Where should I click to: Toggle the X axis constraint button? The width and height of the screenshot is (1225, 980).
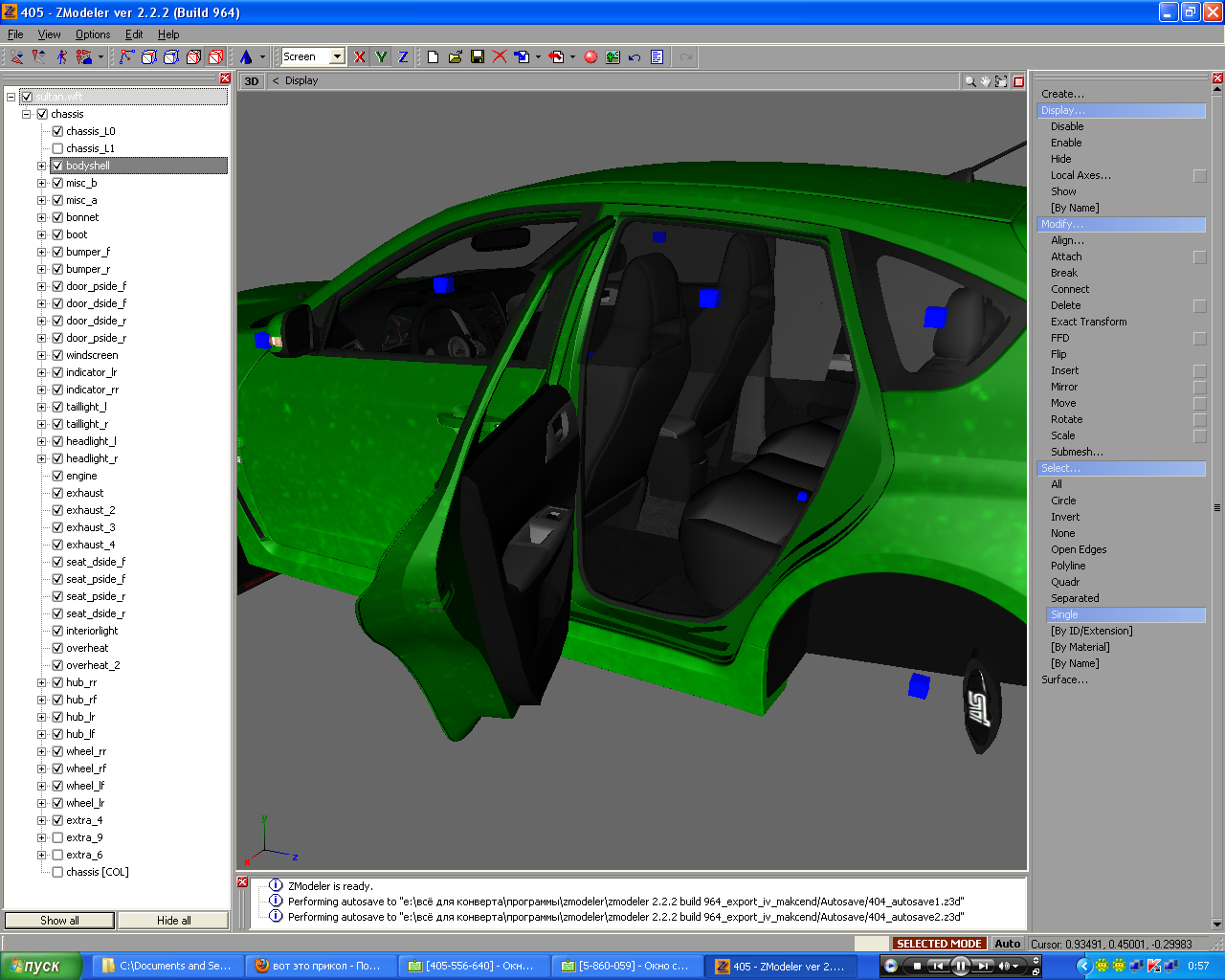[x=359, y=57]
